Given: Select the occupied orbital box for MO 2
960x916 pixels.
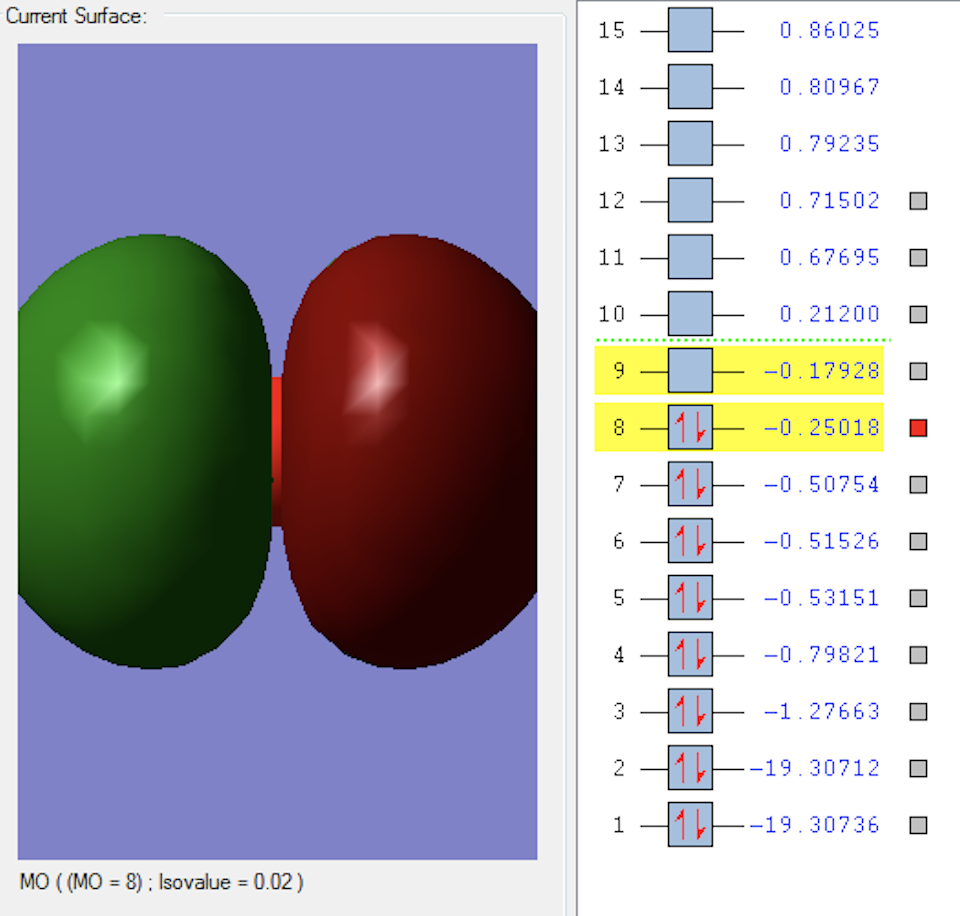Looking at the screenshot, I should click(690, 768).
